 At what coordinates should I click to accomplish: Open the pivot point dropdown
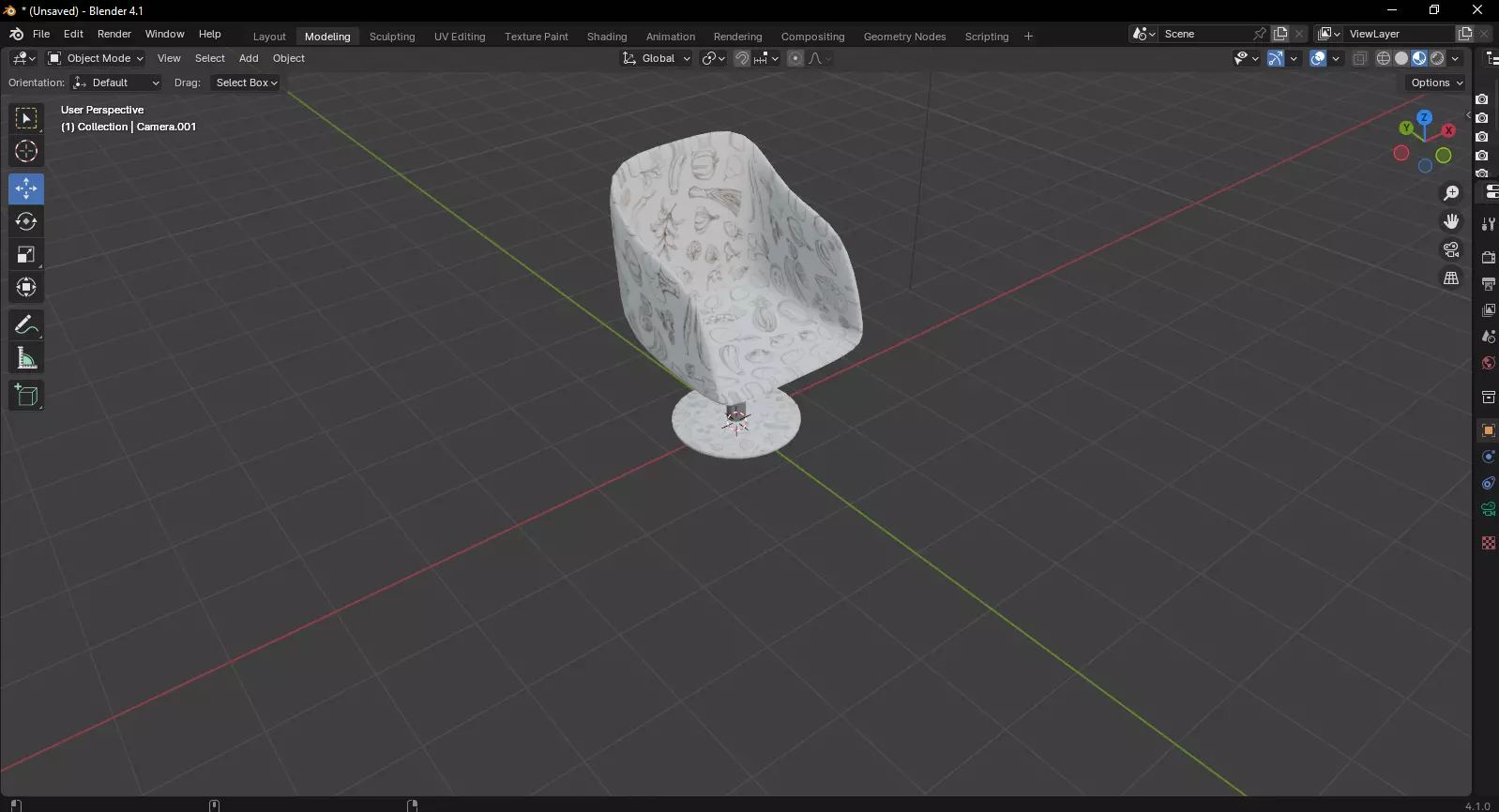click(713, 58)
